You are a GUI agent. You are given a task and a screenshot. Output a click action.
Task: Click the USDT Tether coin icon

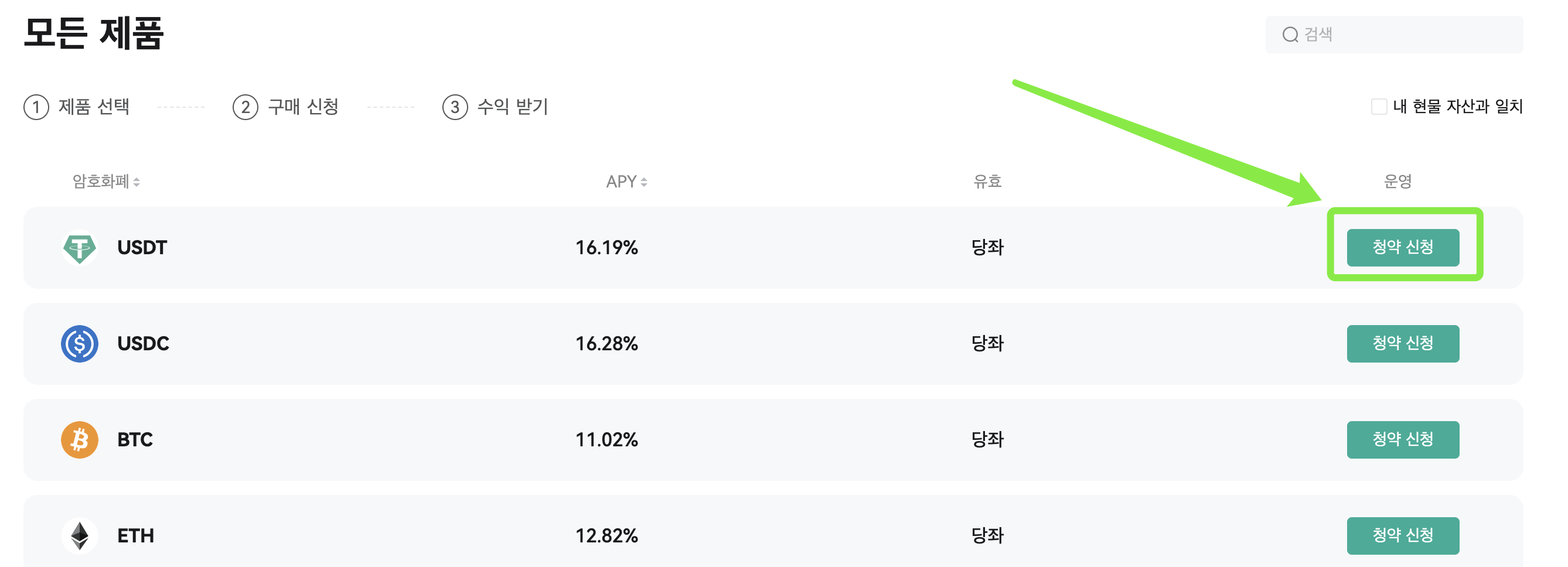click(79, 247)
